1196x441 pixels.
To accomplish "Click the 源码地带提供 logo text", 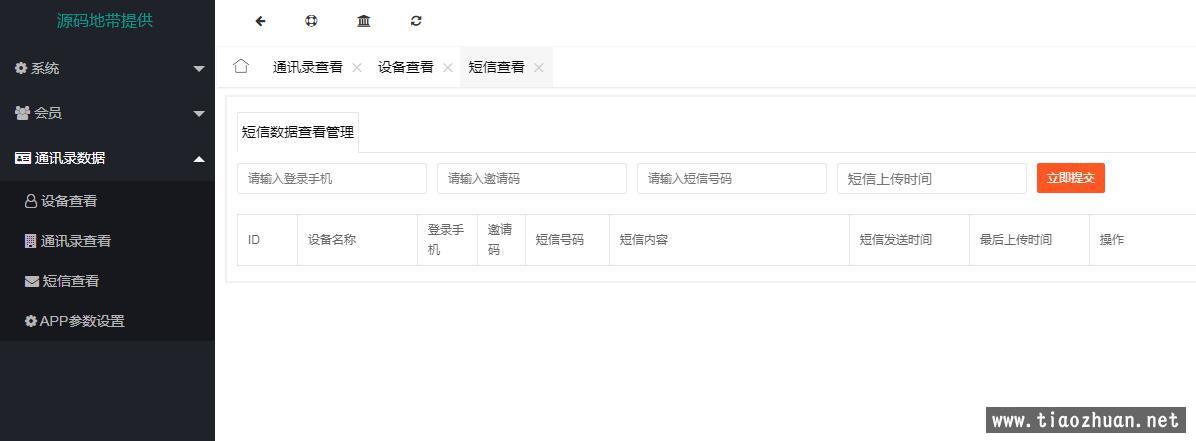I will [105, 21].
